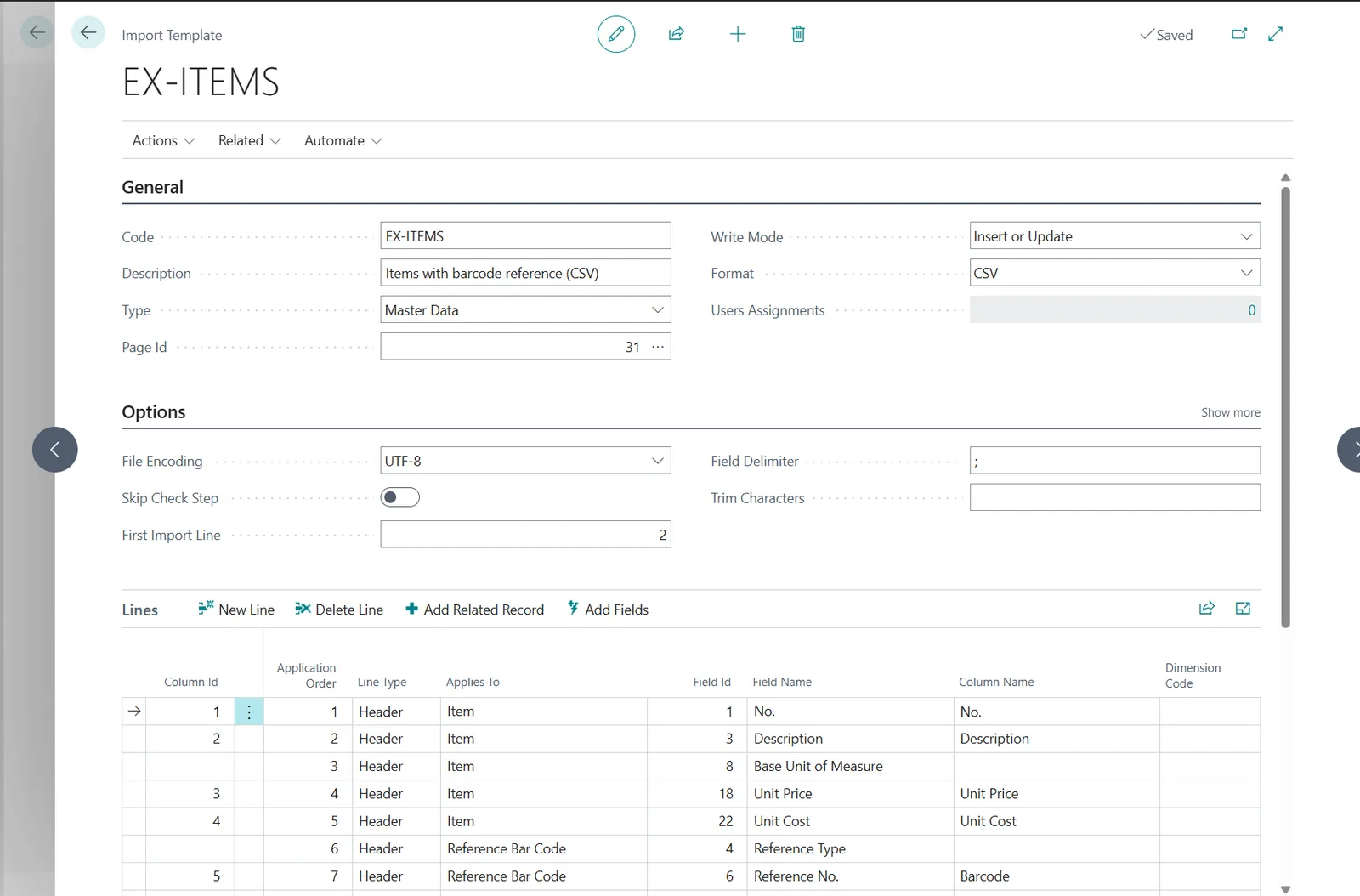Click the First Import Line field
This screenshot has width=1360, height=896.
click(x=525, y=535)
